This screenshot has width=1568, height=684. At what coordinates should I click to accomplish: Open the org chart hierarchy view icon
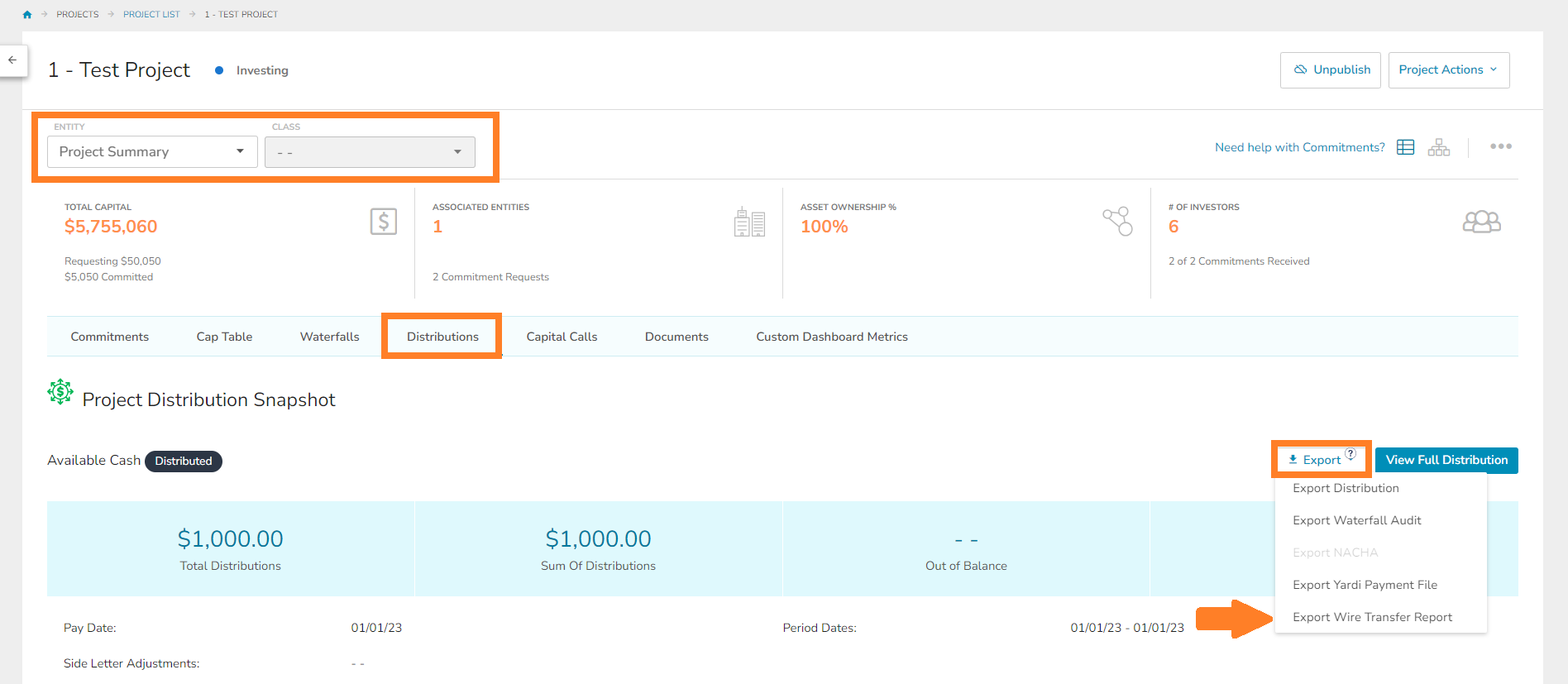[1439, 147]
